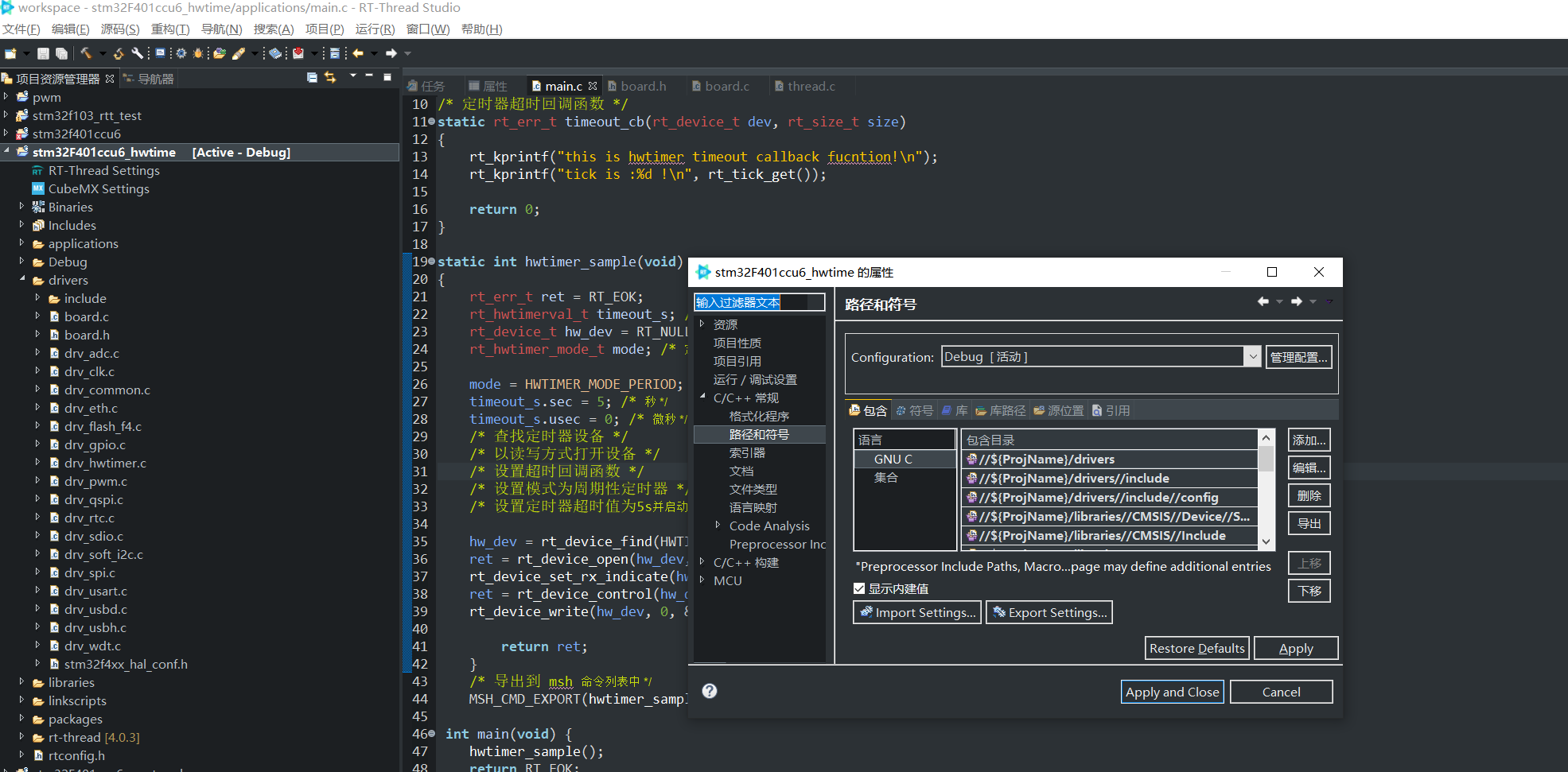The width and height of the screenshot is (1568, 772).
Task: Navigate back with the yellow arrow
Action: 358,53
